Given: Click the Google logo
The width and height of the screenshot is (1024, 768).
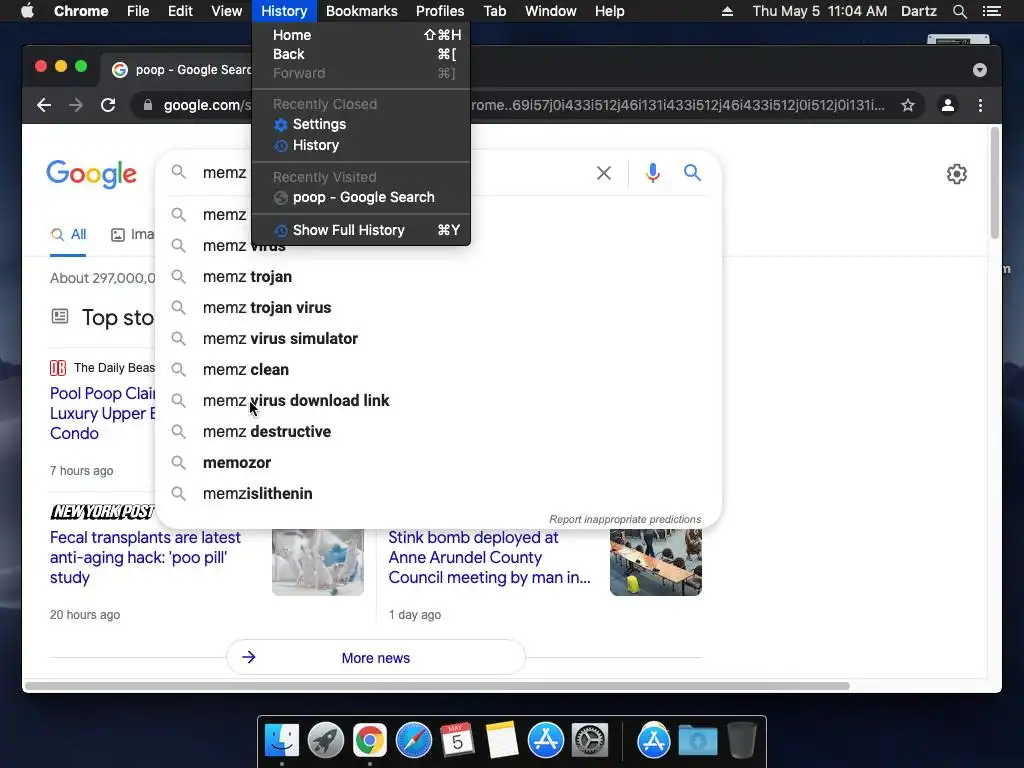Looking at the screenshot, I should 91,174.
